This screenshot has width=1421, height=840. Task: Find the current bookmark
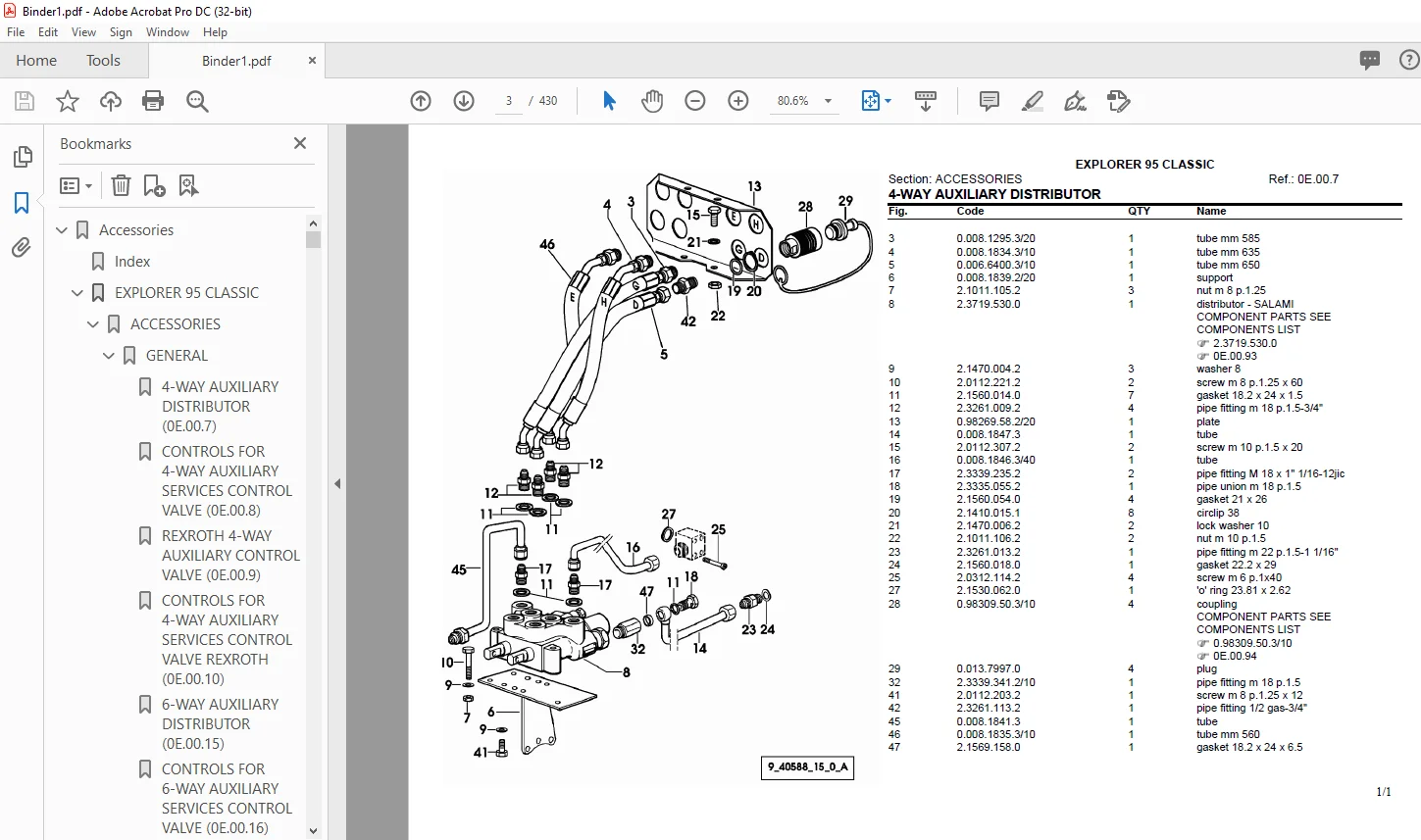point(188,185)
